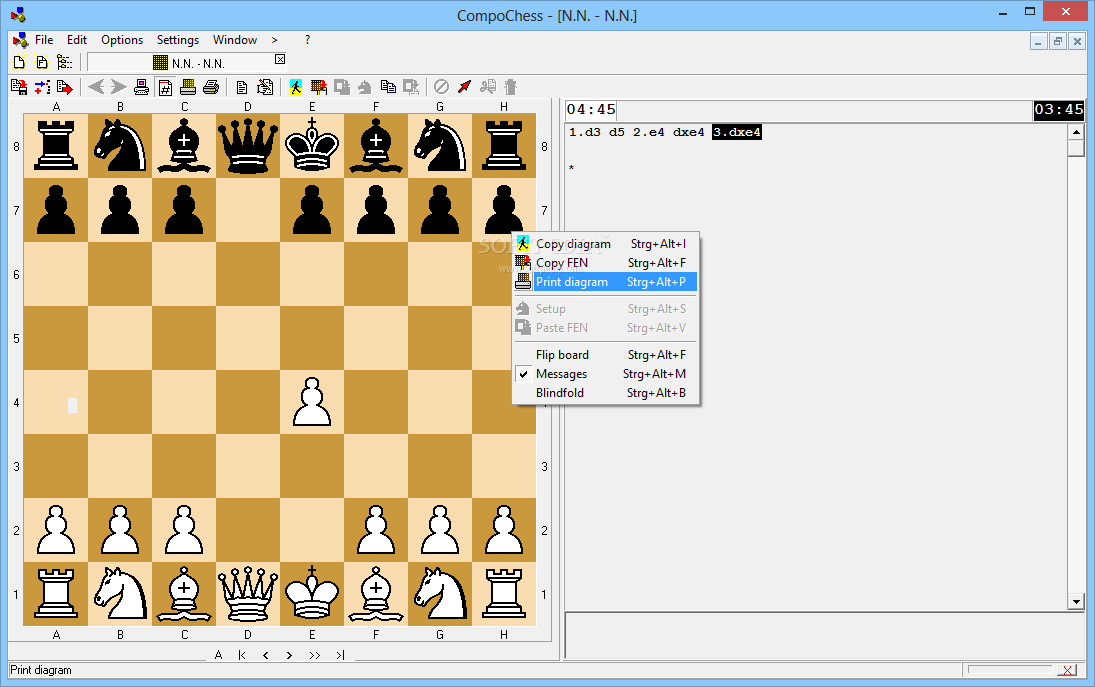Viewport: 1095px width, 687px height.
Task: Click the copy pages toolbar icon
Action: [x=388, y=87]
